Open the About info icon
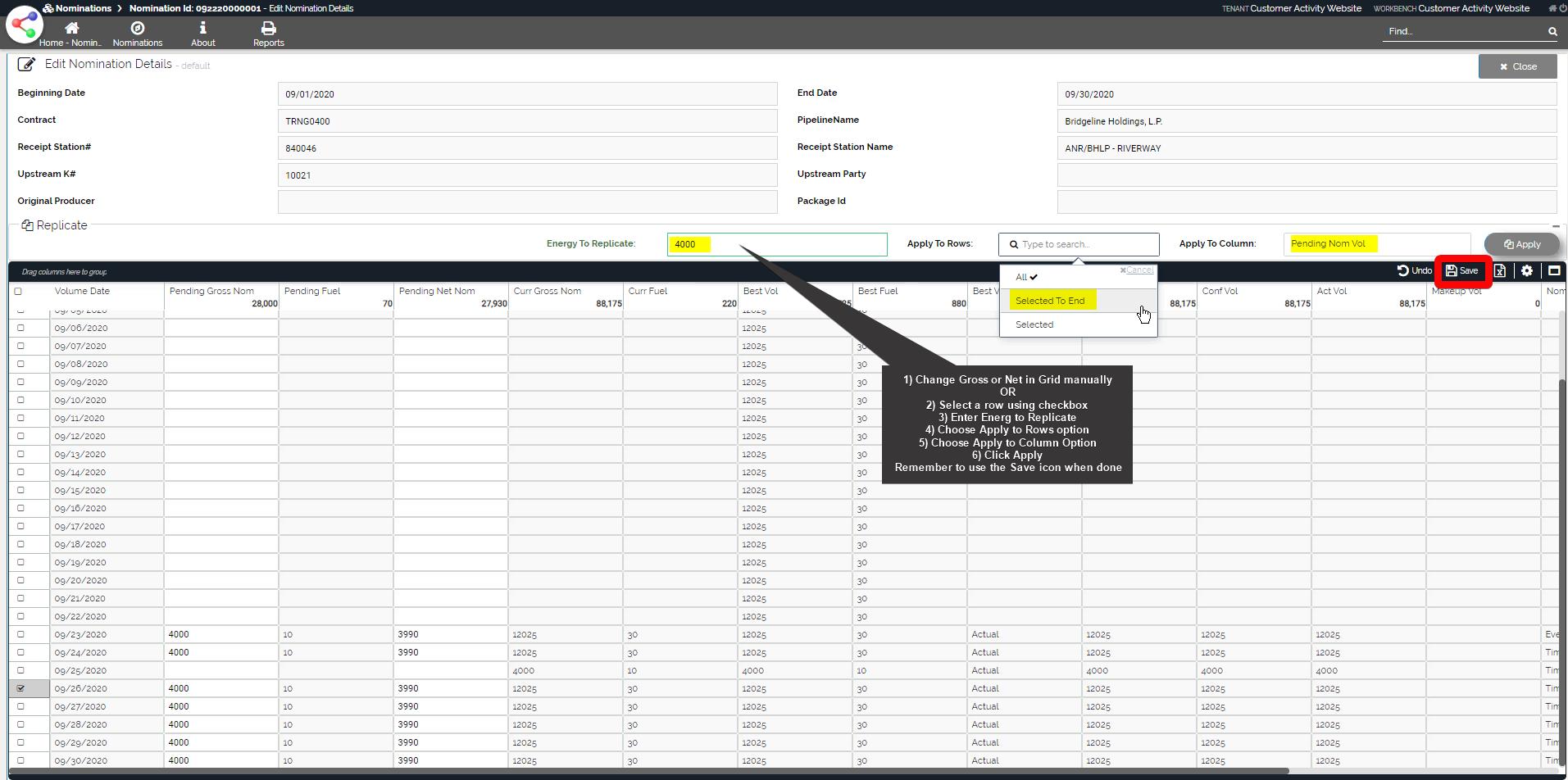Viewport: 1568px width, 780px height. point(202,29)
